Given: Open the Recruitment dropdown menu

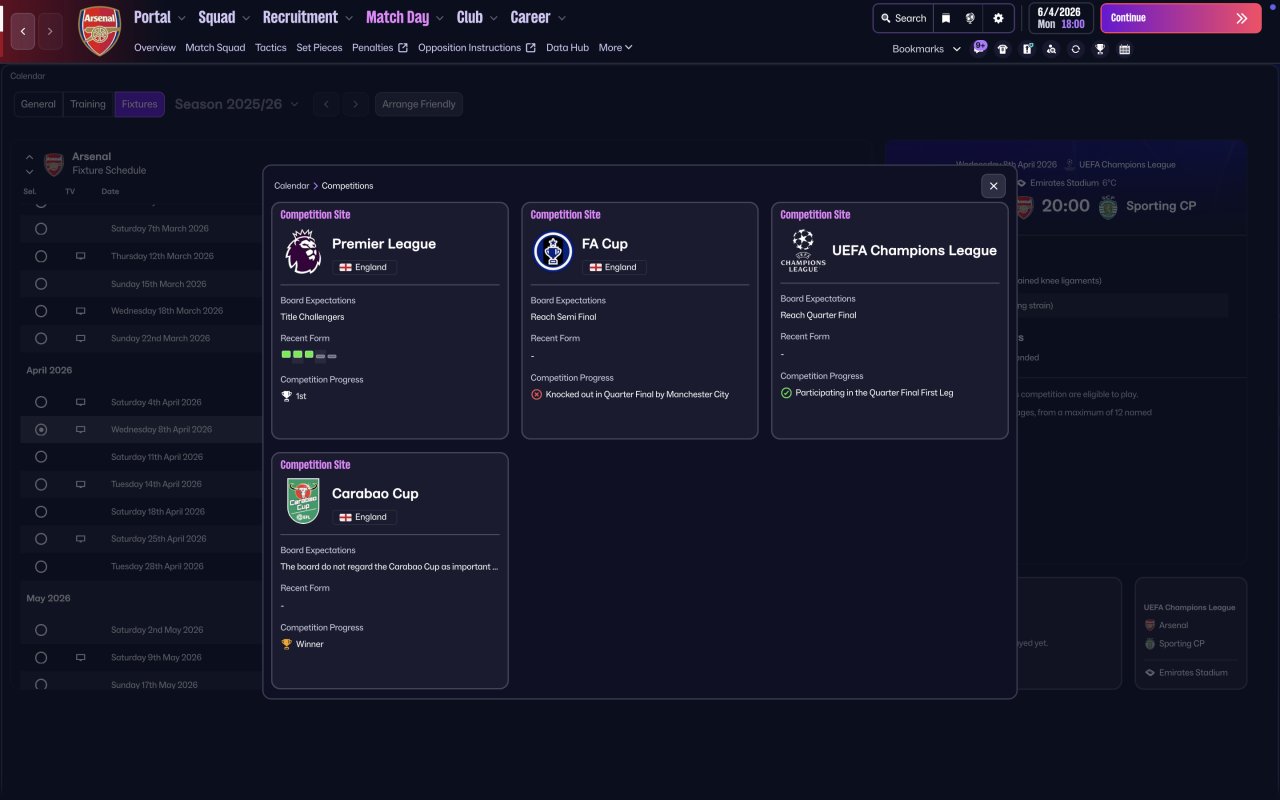Looking at the screenshot, I should pos(308,17).
